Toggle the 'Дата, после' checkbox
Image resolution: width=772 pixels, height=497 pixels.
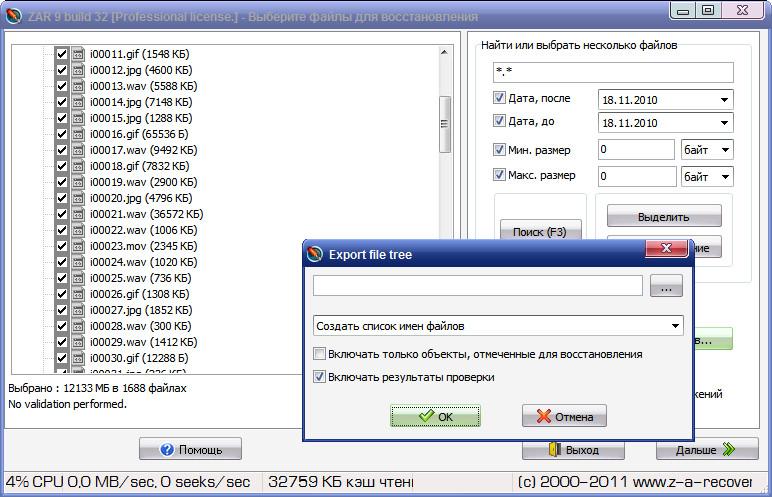point(500,98)
